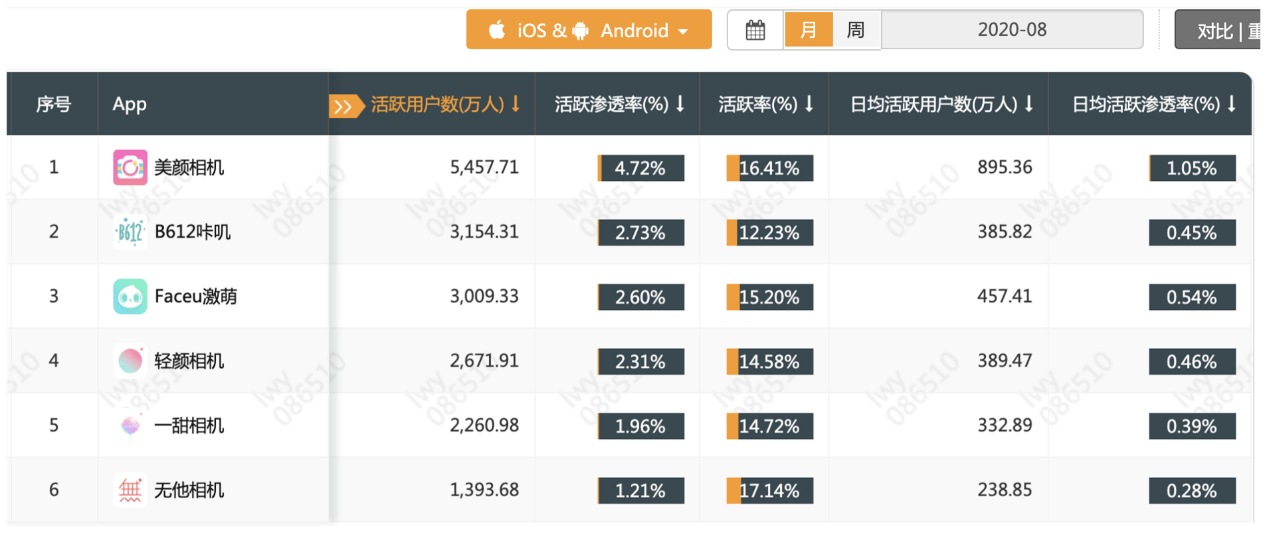Click the 美颜相机 app icon

pyautogui.click(x=130, y=167)
